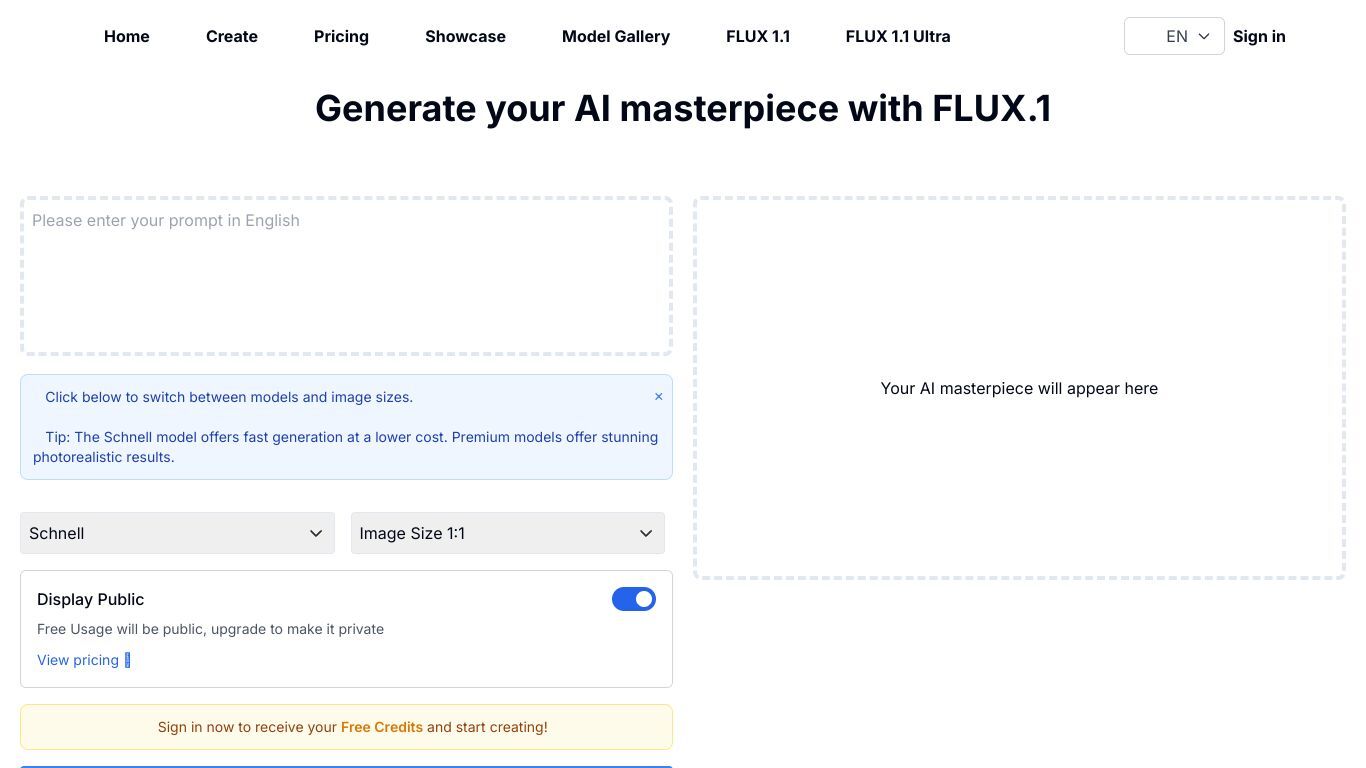The height and width of the screenshot is (768, 1366).
Task: Click the external-link icon beside View pricing
Action: (127, 660)
